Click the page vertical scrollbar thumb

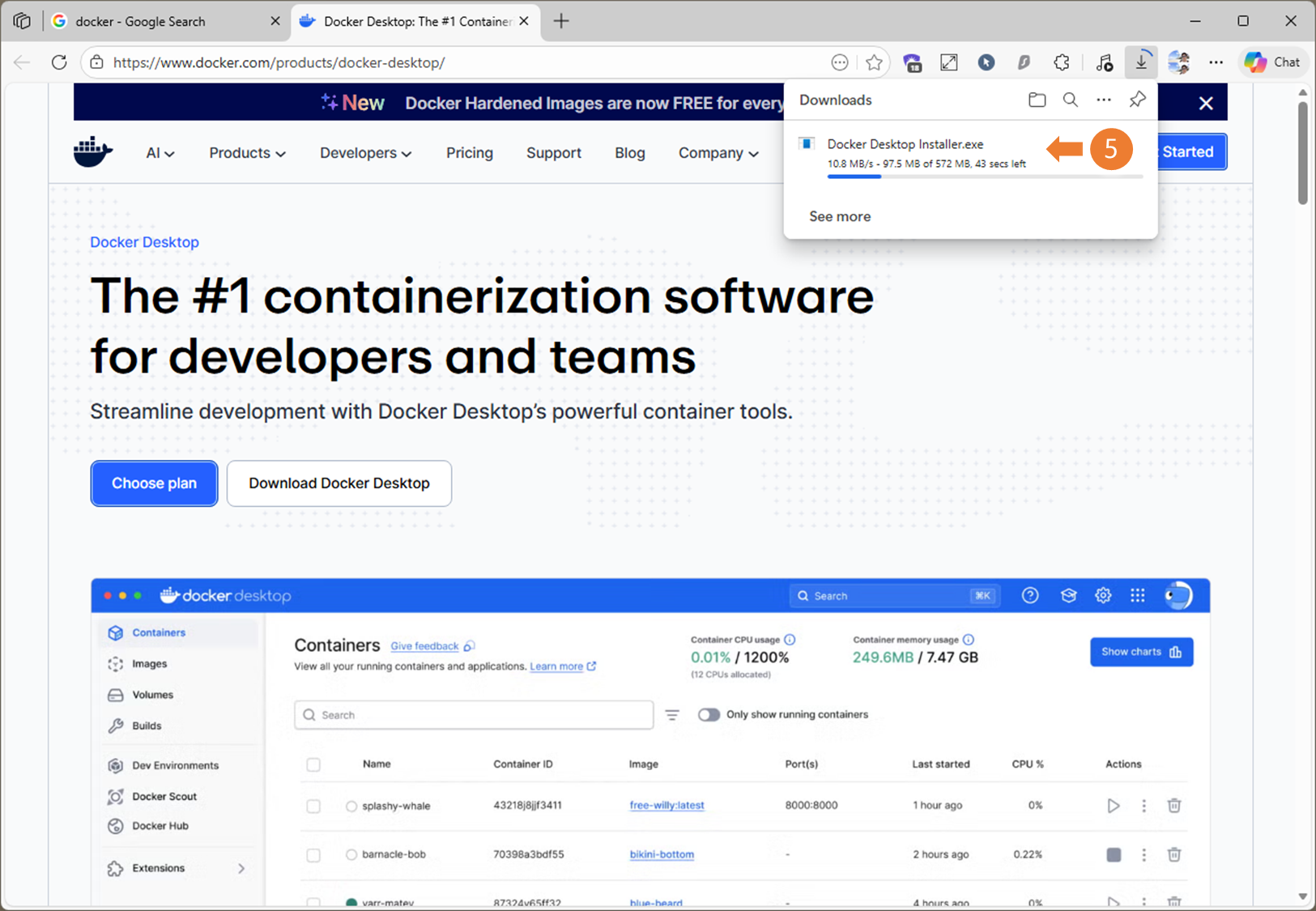click(x=1302, y=152)
